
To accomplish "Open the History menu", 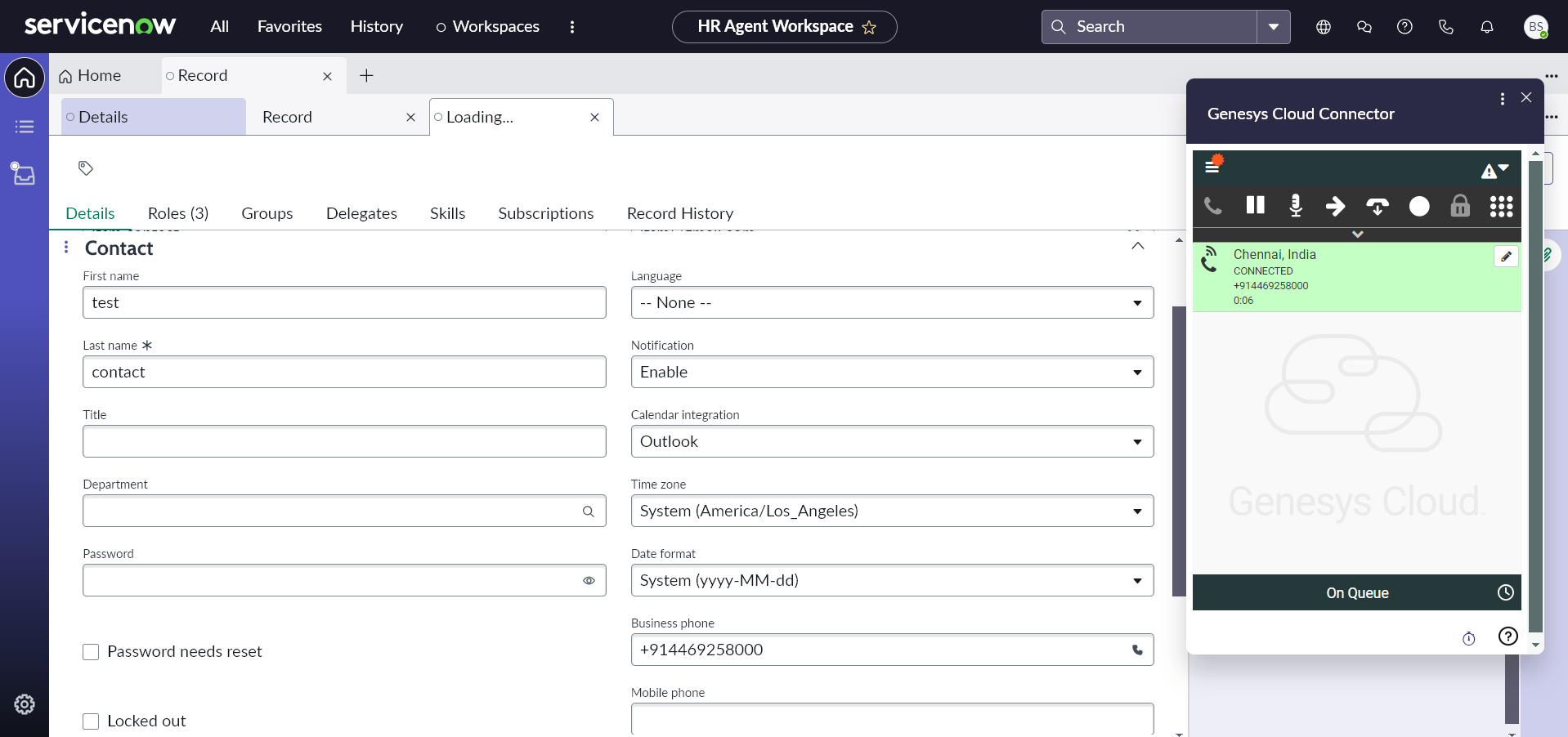I will 377,26.
